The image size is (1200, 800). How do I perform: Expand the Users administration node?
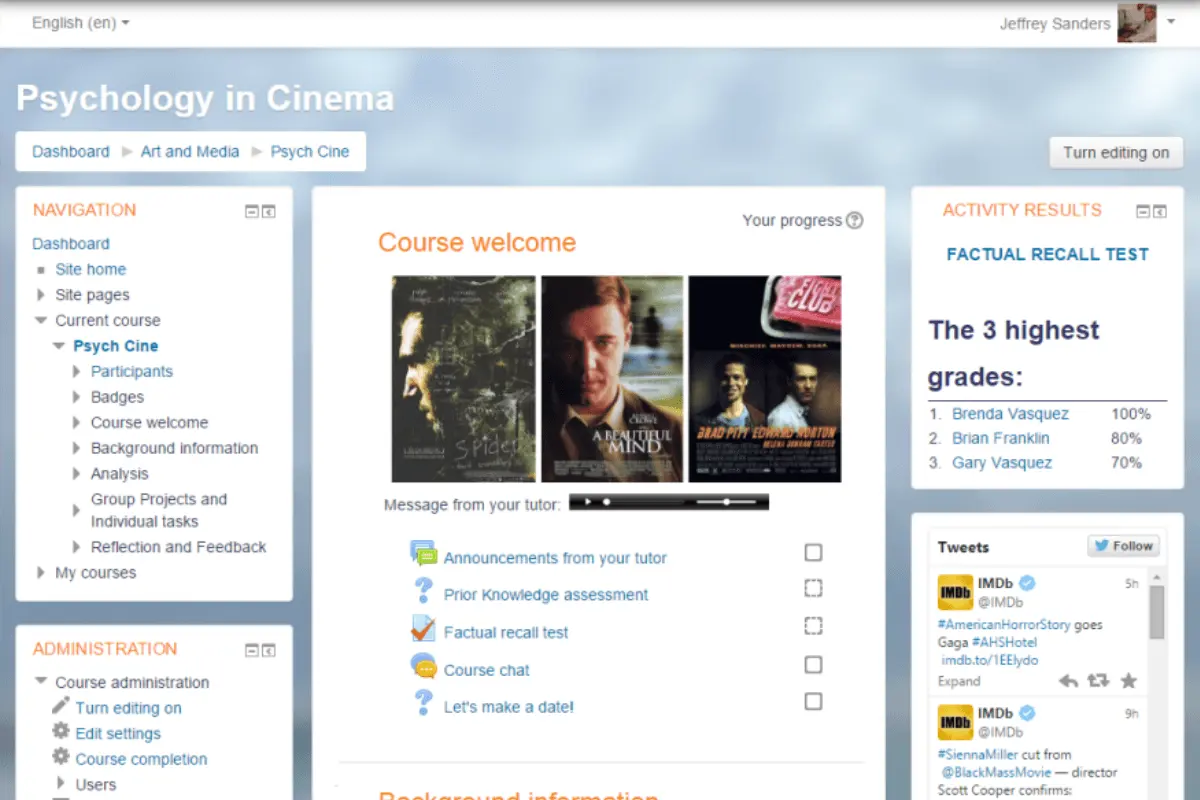(61, 784)
